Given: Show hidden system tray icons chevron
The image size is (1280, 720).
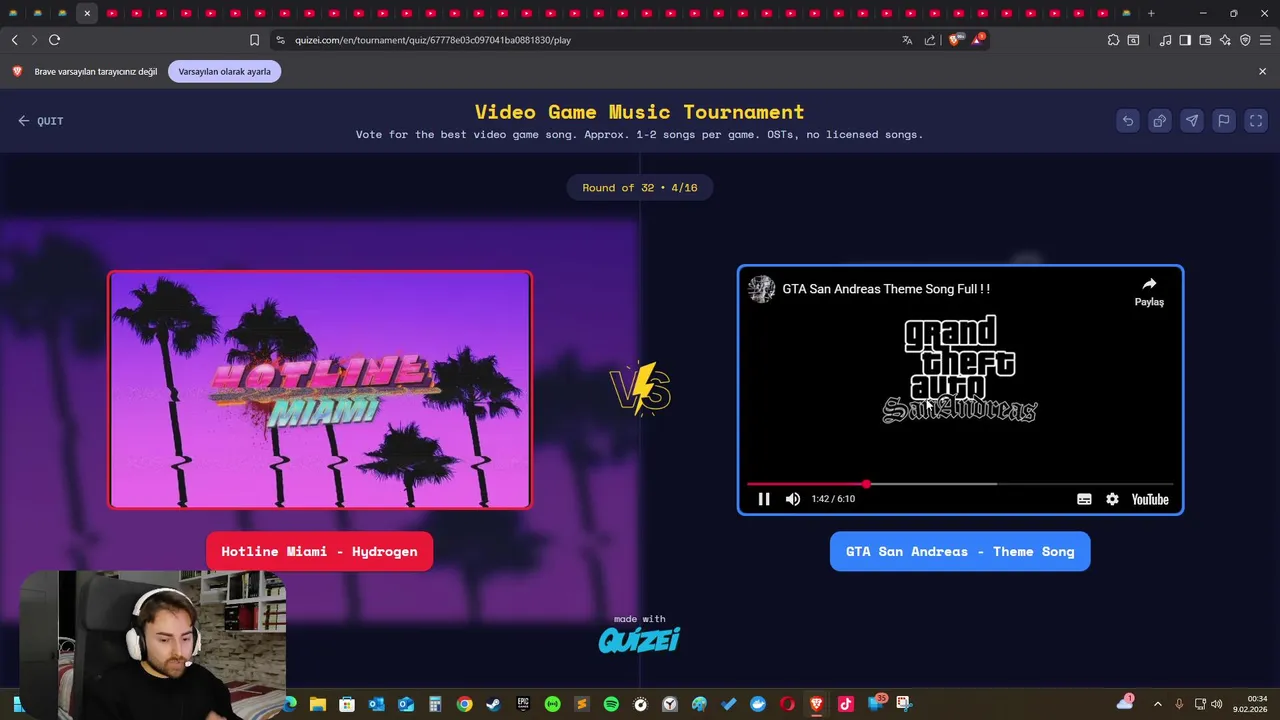Looking at the screenshot, I should click(1158, 704).
